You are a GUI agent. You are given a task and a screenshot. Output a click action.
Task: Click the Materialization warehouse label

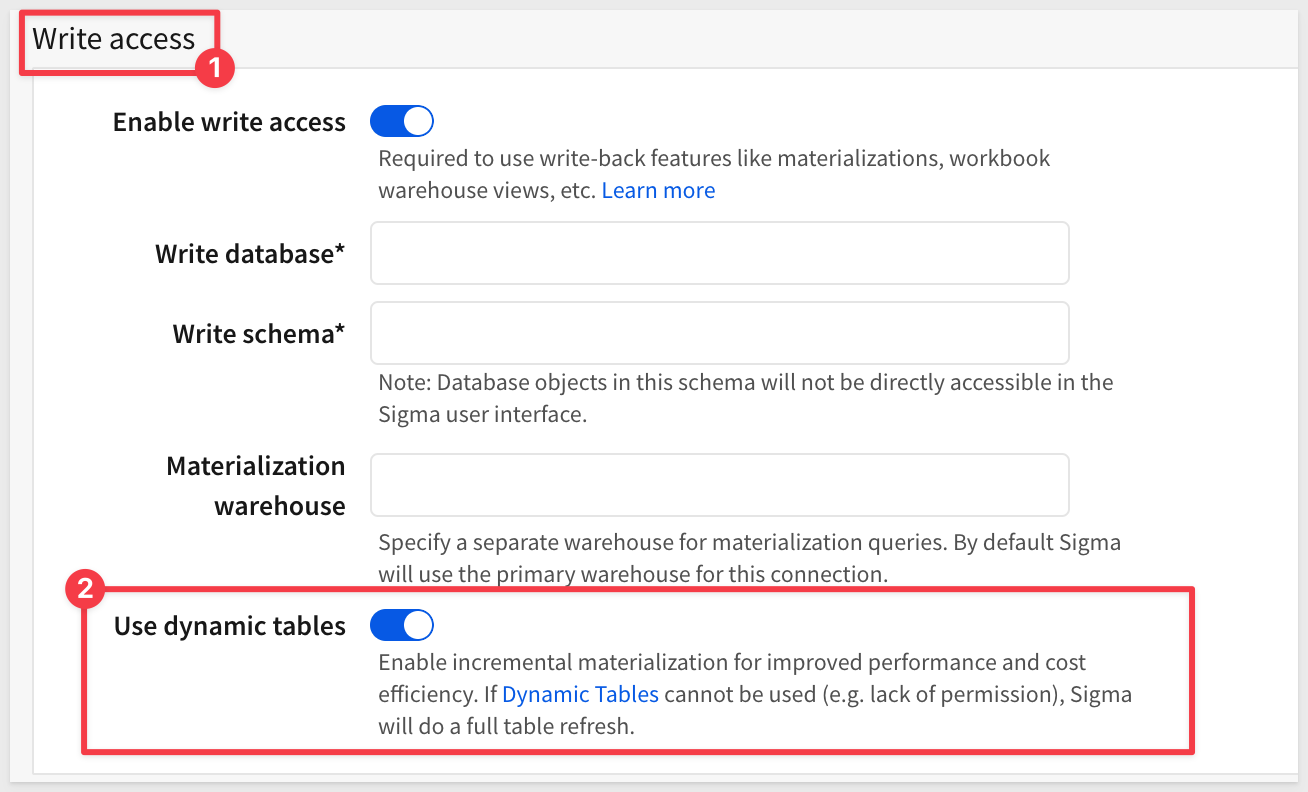256,486
